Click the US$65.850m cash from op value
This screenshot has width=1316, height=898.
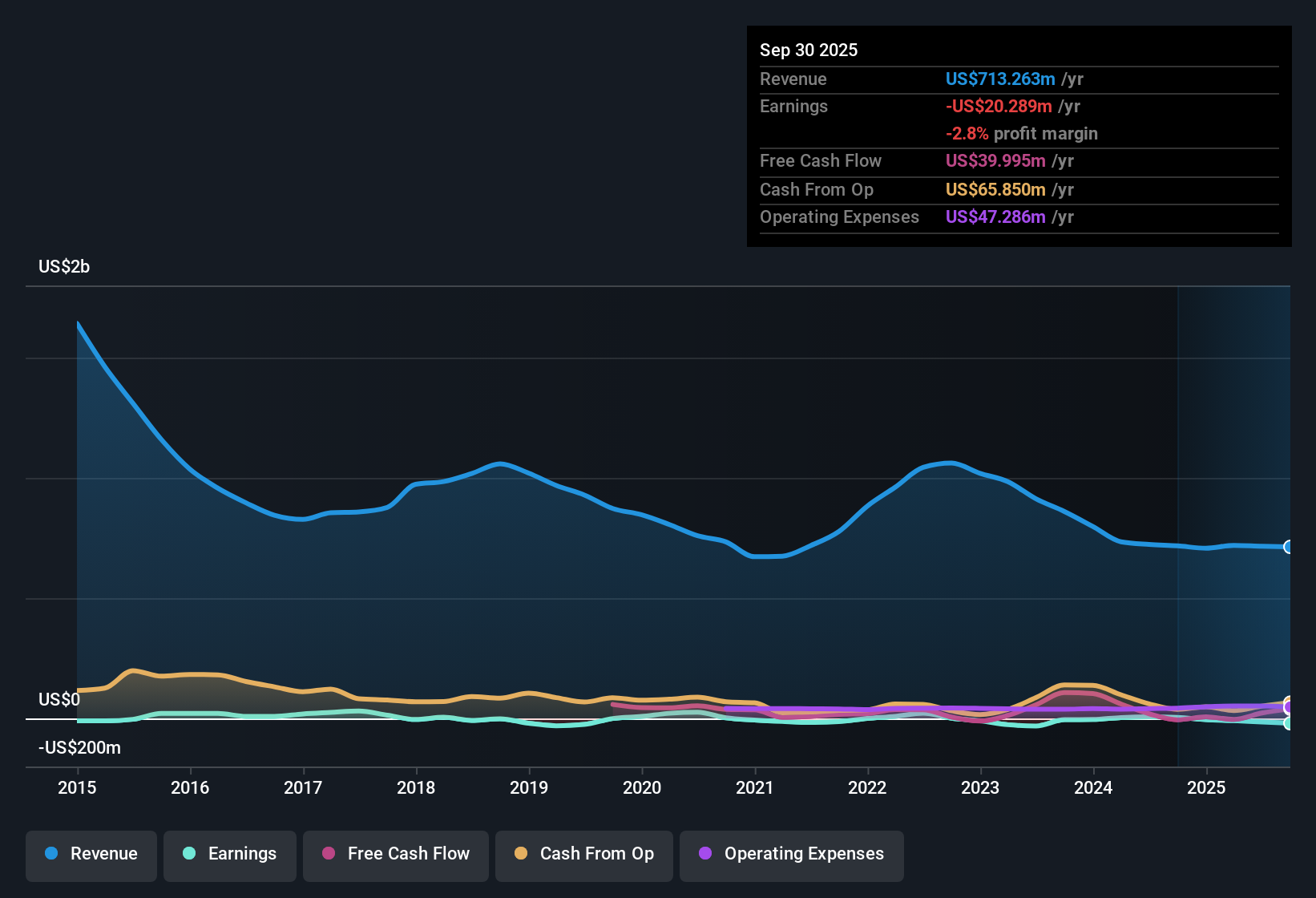995,189
